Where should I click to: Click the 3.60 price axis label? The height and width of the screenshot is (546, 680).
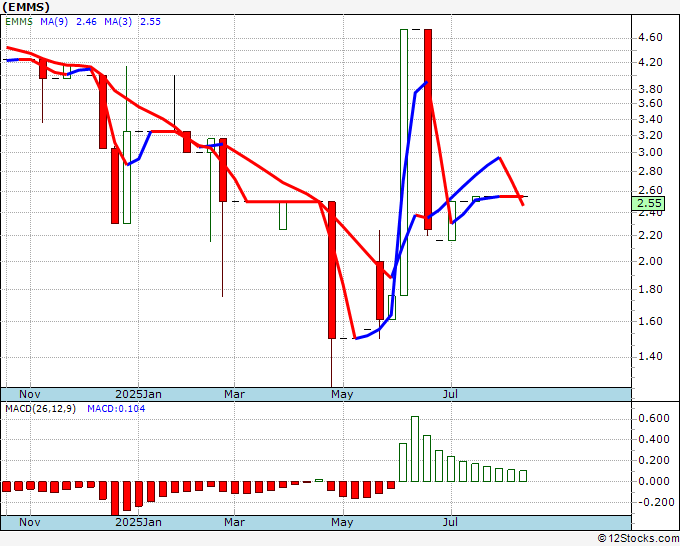[x=650, y=103]
